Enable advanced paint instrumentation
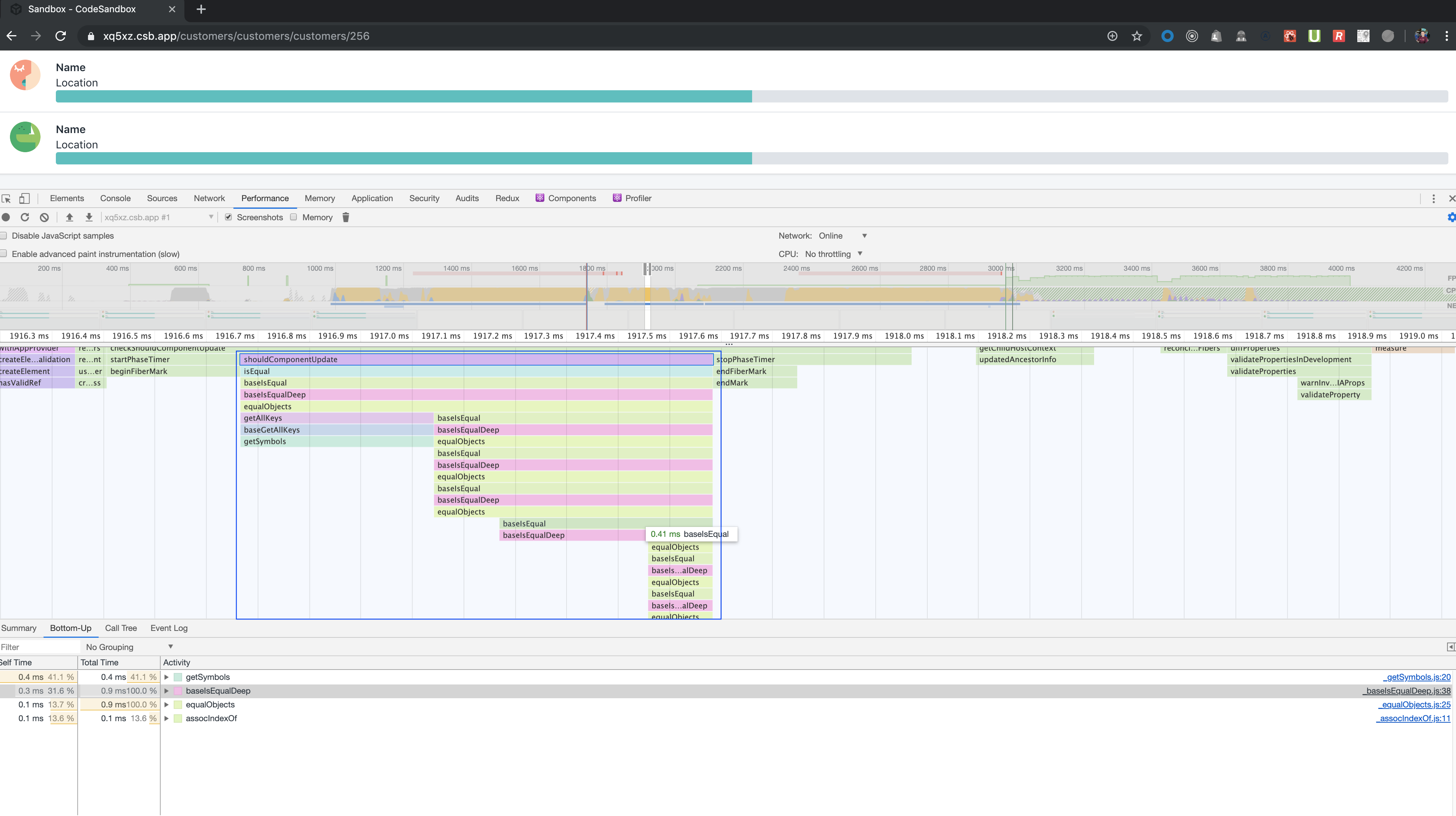1456x816 pixels. pyautogui.click(x=4, y=254)
